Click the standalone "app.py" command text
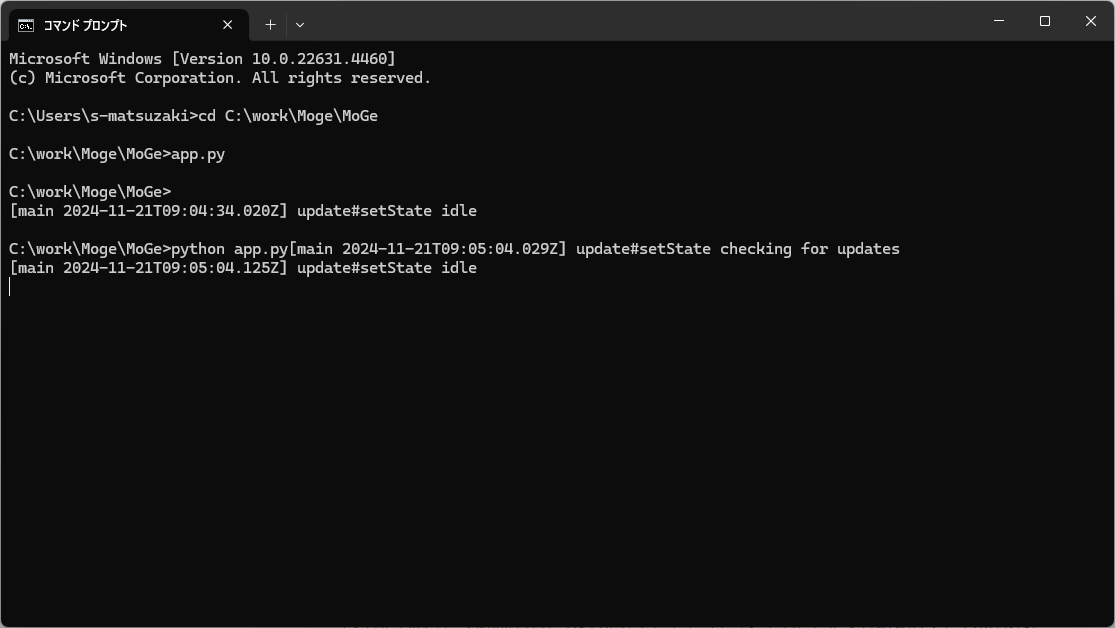This screenshot has height=628, width=1115. (x=198, y=154)
